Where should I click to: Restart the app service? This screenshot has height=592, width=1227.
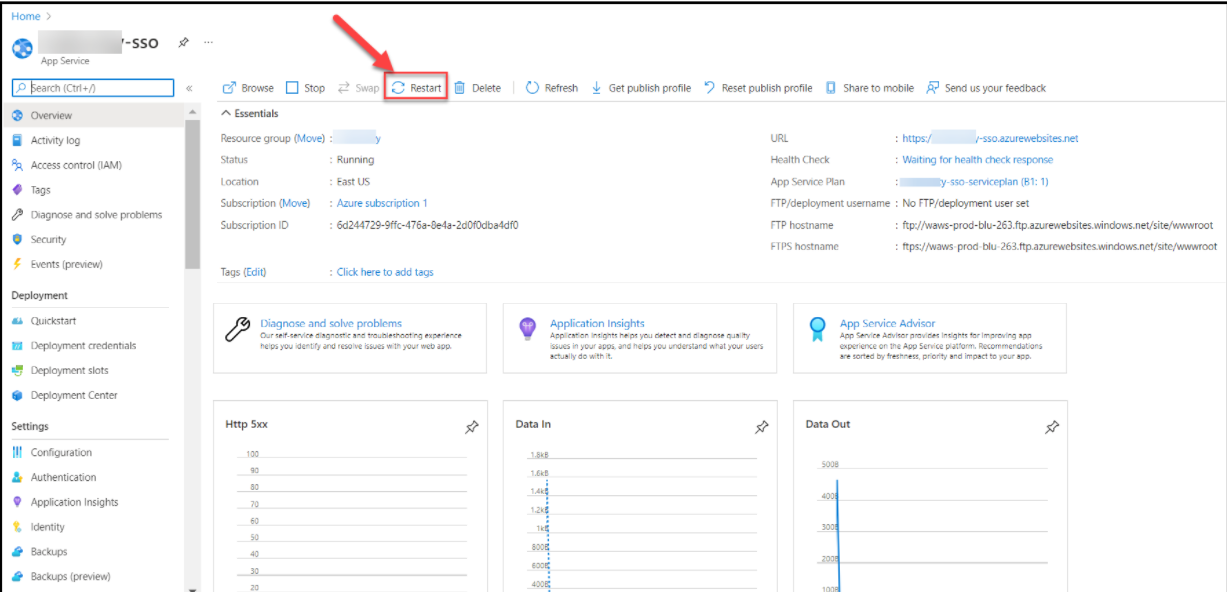(416, 88)
